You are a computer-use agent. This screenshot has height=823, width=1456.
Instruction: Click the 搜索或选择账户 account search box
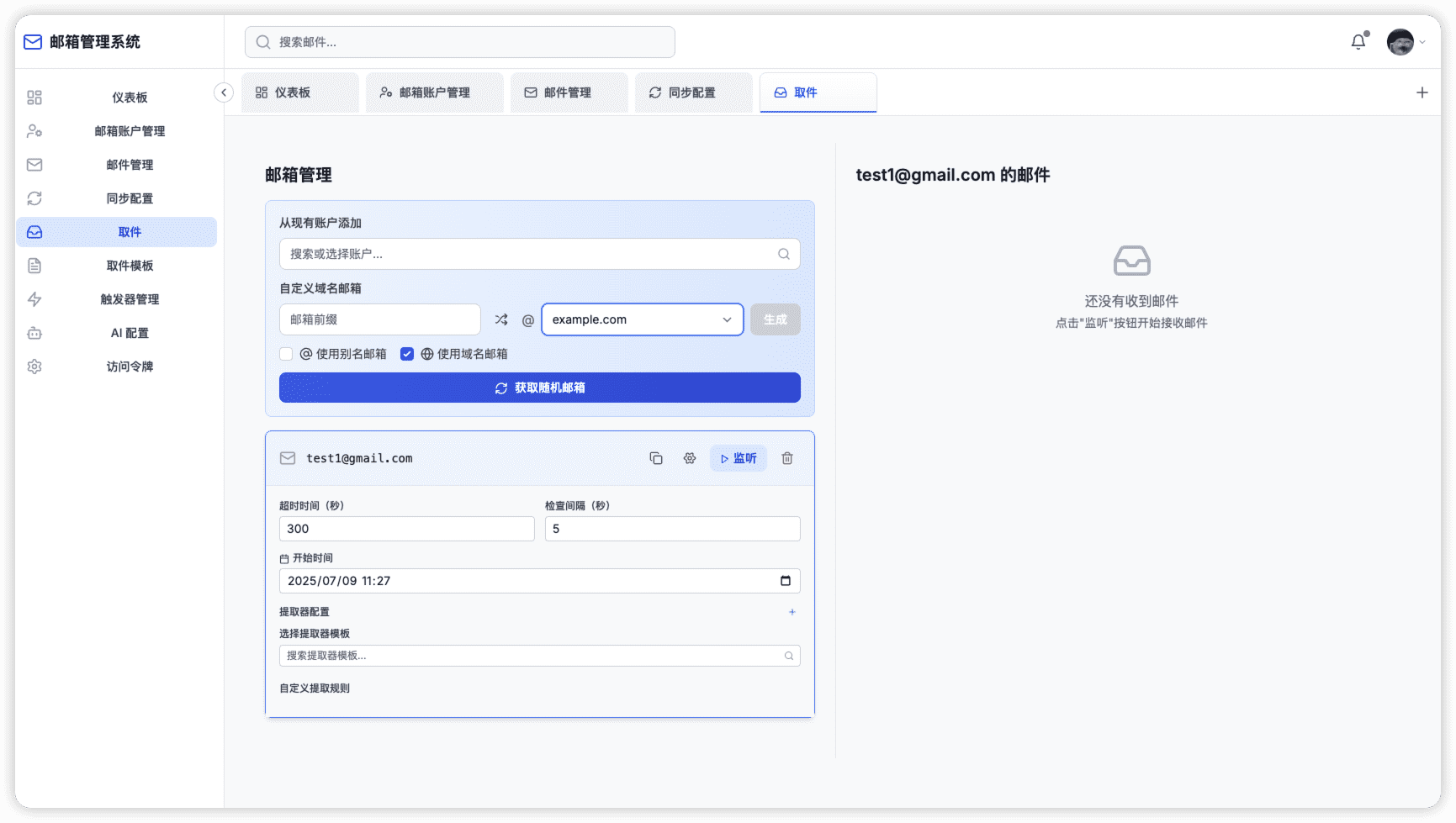tap(540, 254)
